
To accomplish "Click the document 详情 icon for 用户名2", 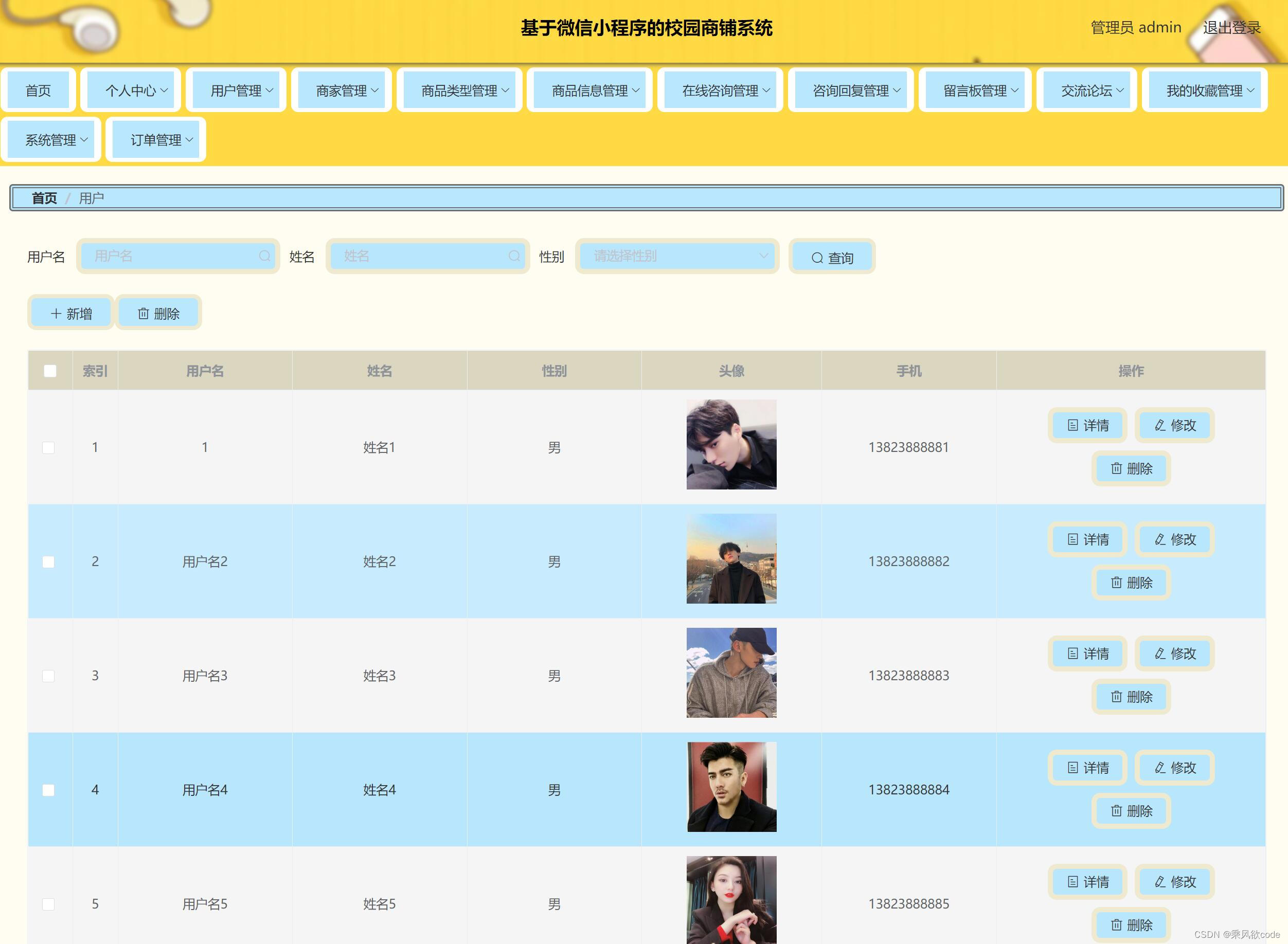I will pos(1072,539).
